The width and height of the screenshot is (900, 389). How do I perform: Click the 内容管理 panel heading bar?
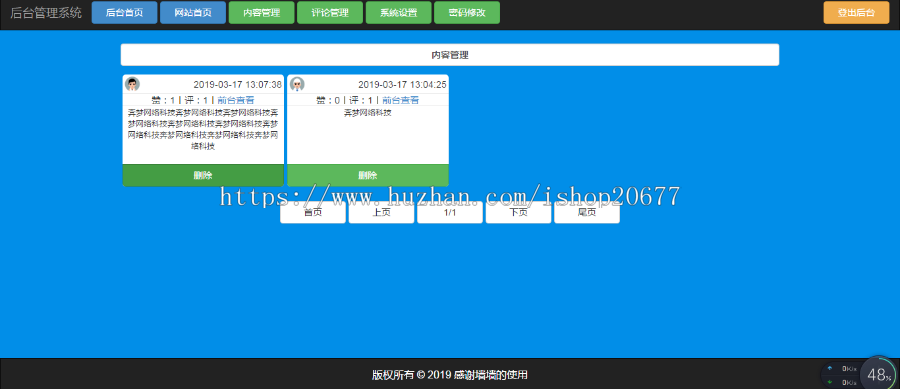(x=450, y=55)
